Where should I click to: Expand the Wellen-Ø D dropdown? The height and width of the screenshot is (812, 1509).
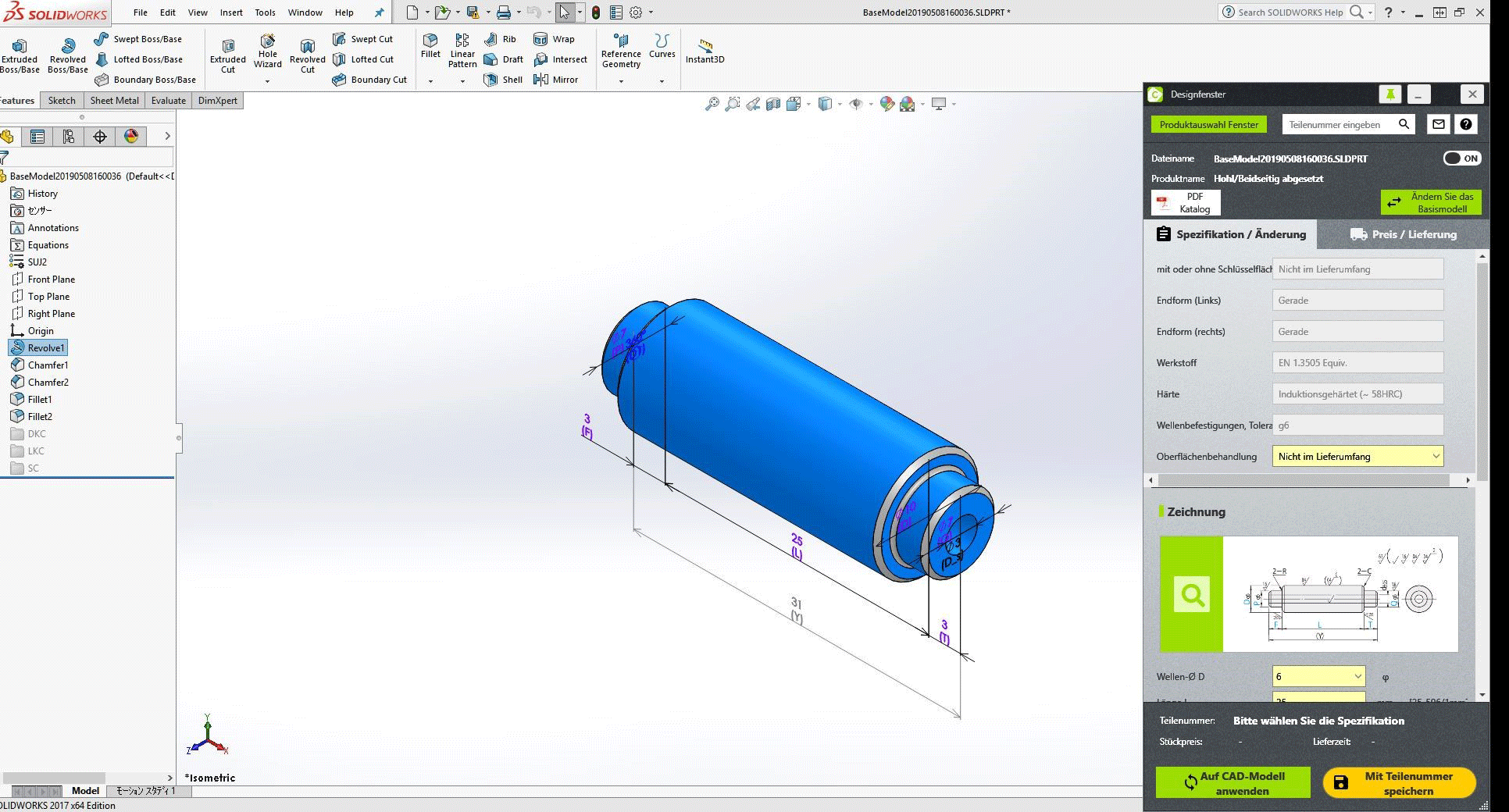(x=1318, y=676)
